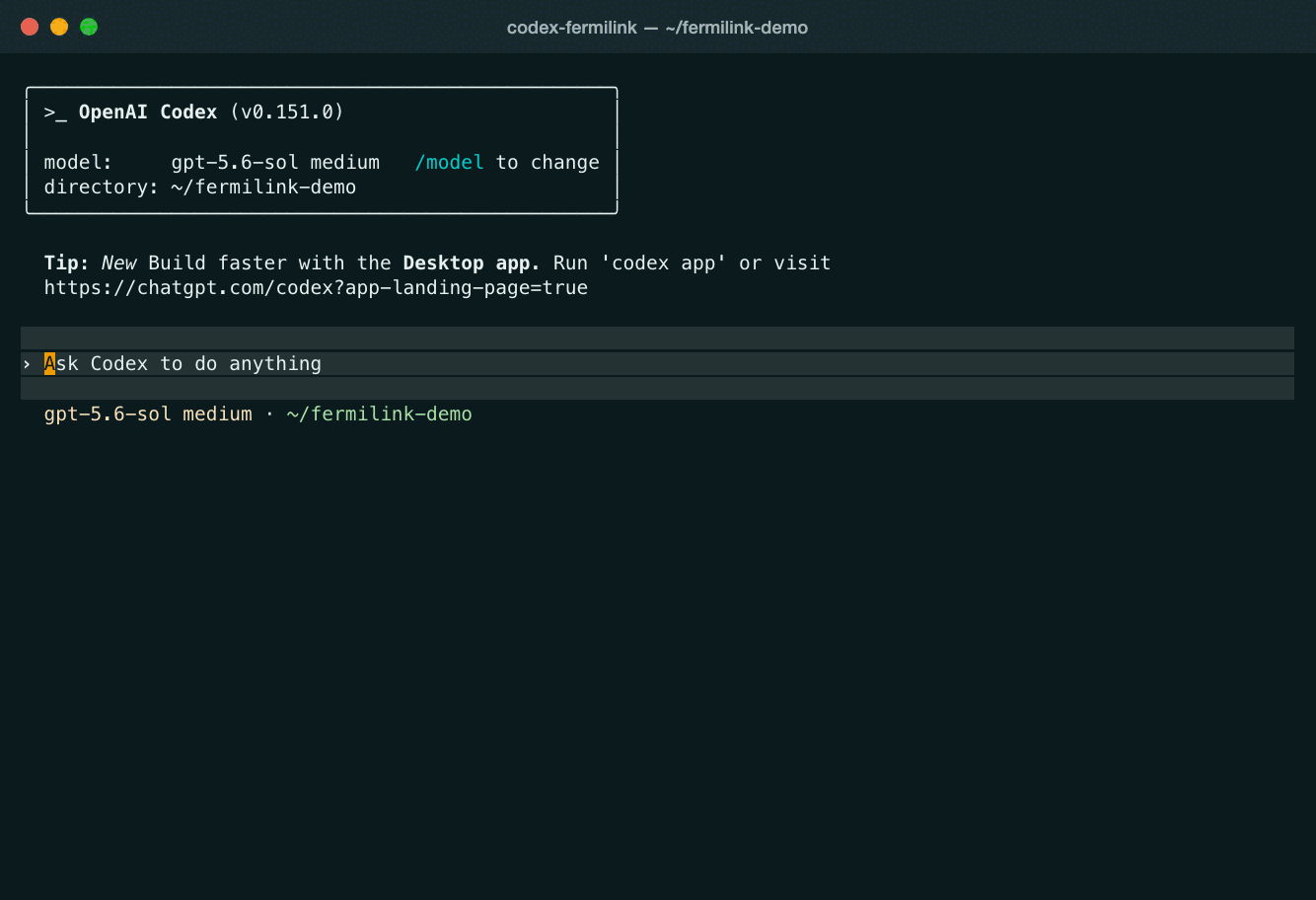Click the Codex prompt input field
The image size is (1316, 900).
point(657,363)
